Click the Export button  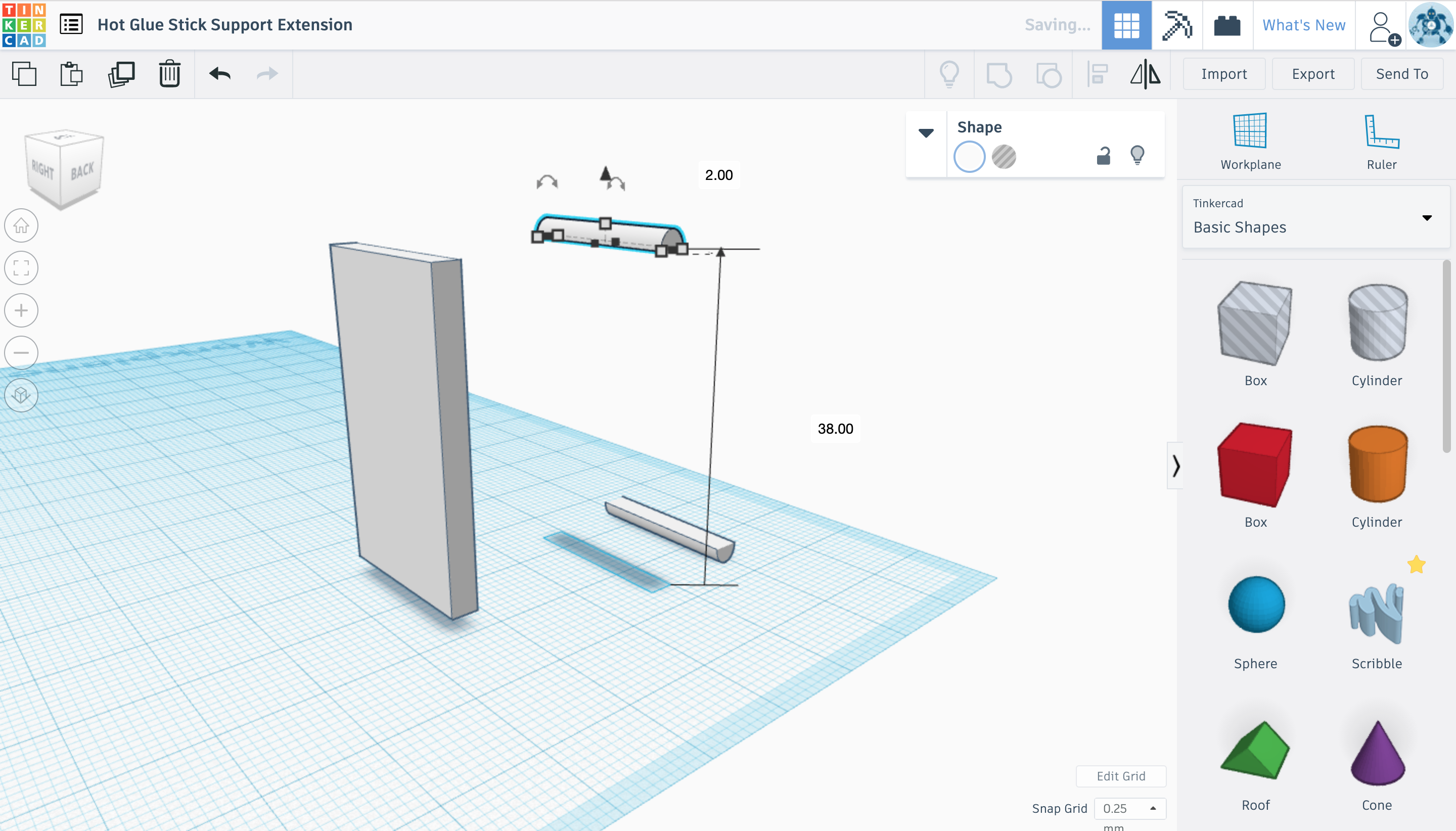[1313, 74]
